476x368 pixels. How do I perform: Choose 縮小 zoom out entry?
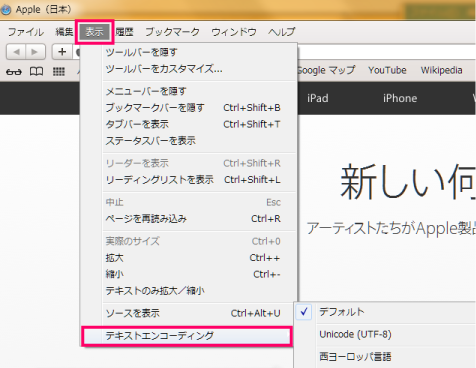199,274
